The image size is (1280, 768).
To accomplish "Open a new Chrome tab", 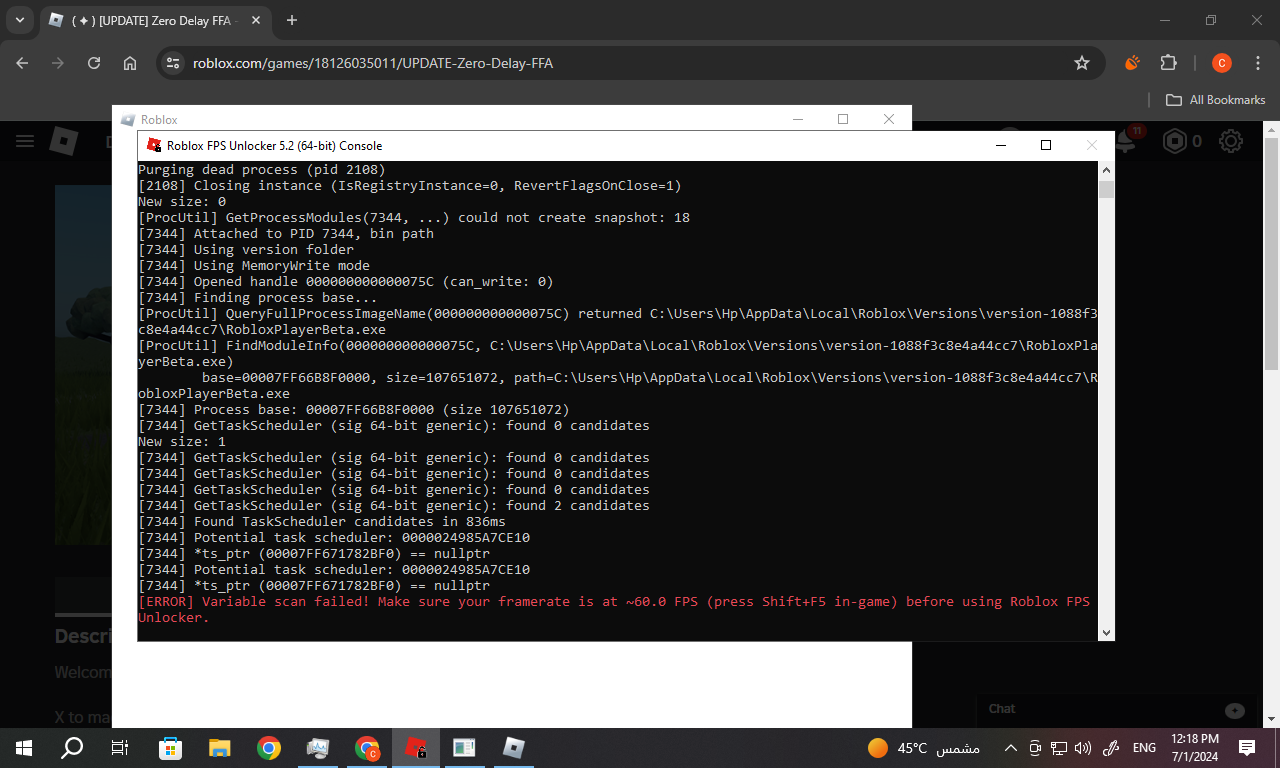I will point(292,21).
